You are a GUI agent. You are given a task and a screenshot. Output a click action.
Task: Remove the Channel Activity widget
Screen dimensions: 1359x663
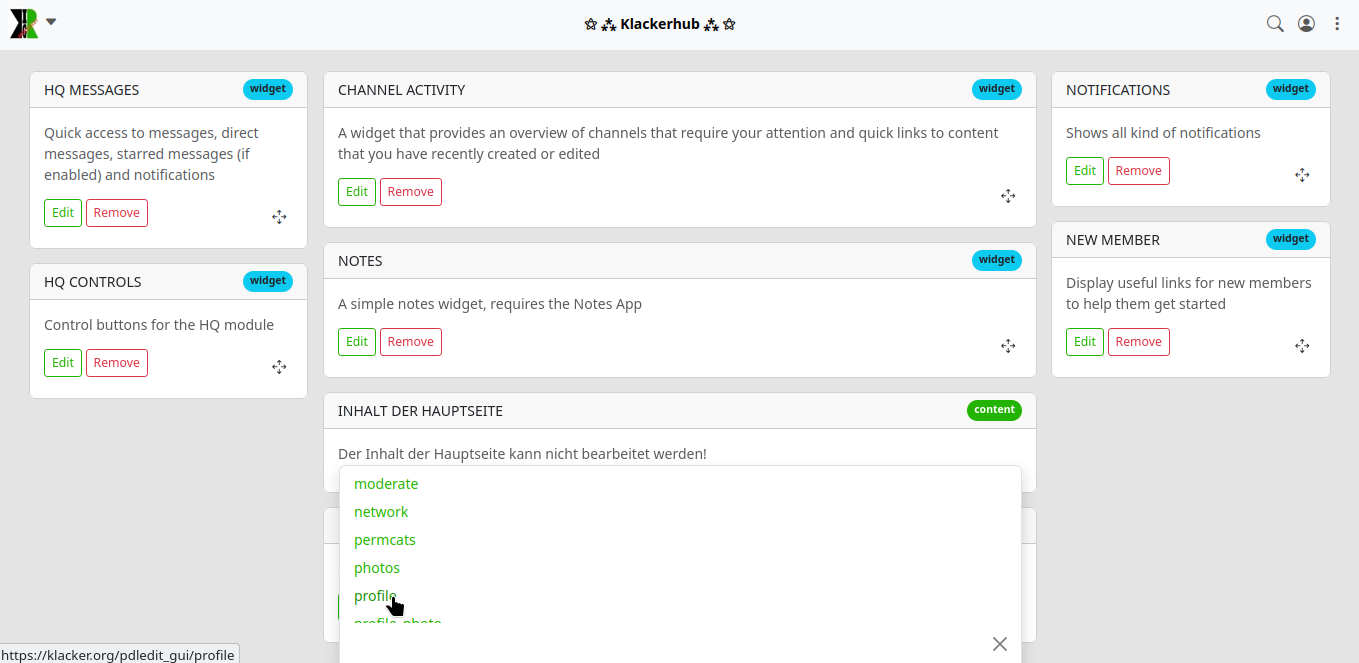tap(410, 192)
